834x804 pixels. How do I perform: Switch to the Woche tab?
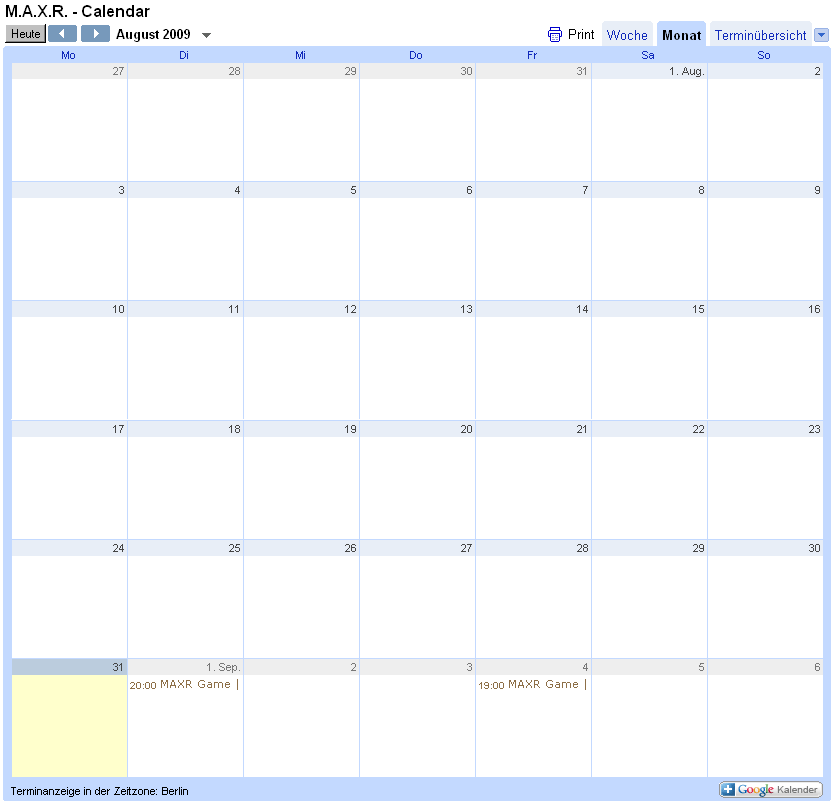(627, 35)
